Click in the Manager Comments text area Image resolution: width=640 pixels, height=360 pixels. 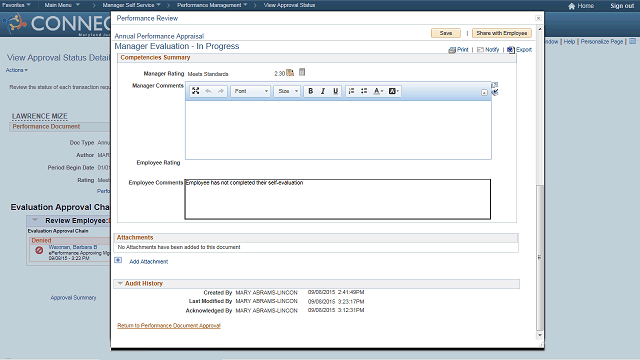[x=338, y=130]
